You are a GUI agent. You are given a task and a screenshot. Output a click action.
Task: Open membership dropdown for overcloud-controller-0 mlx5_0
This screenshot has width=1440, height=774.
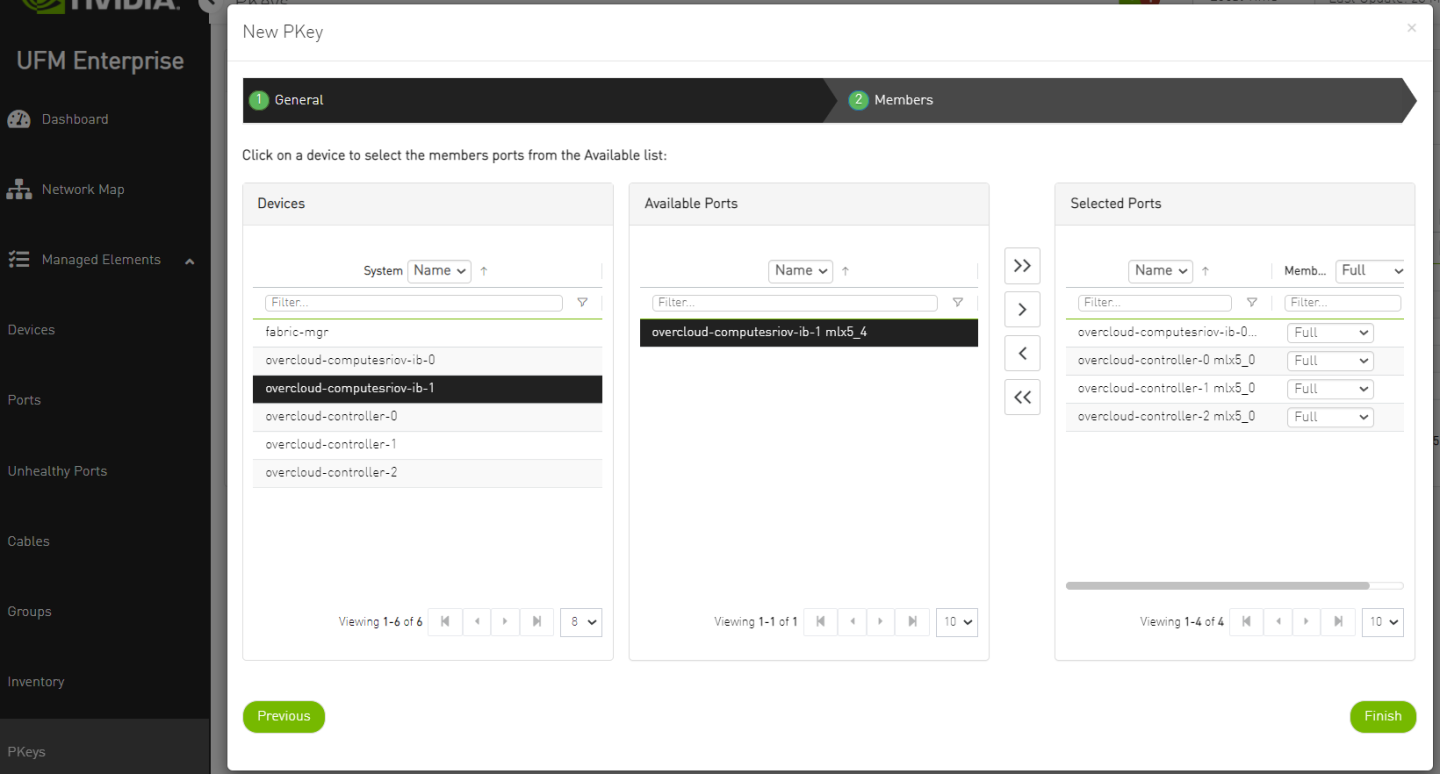1329,361
